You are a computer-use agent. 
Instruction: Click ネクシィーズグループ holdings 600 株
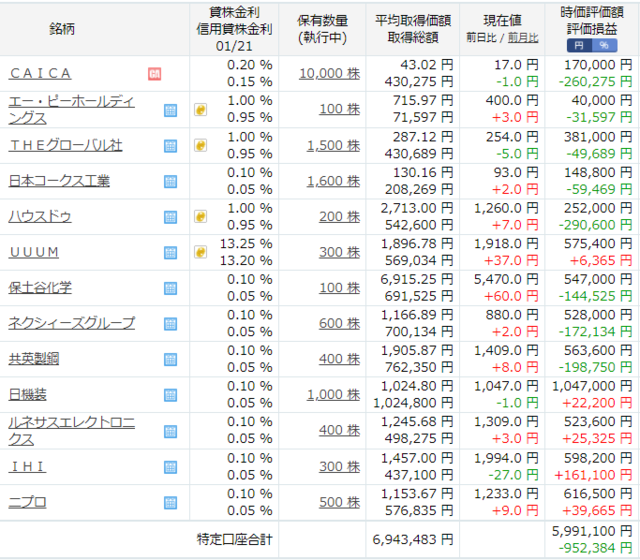340,323
